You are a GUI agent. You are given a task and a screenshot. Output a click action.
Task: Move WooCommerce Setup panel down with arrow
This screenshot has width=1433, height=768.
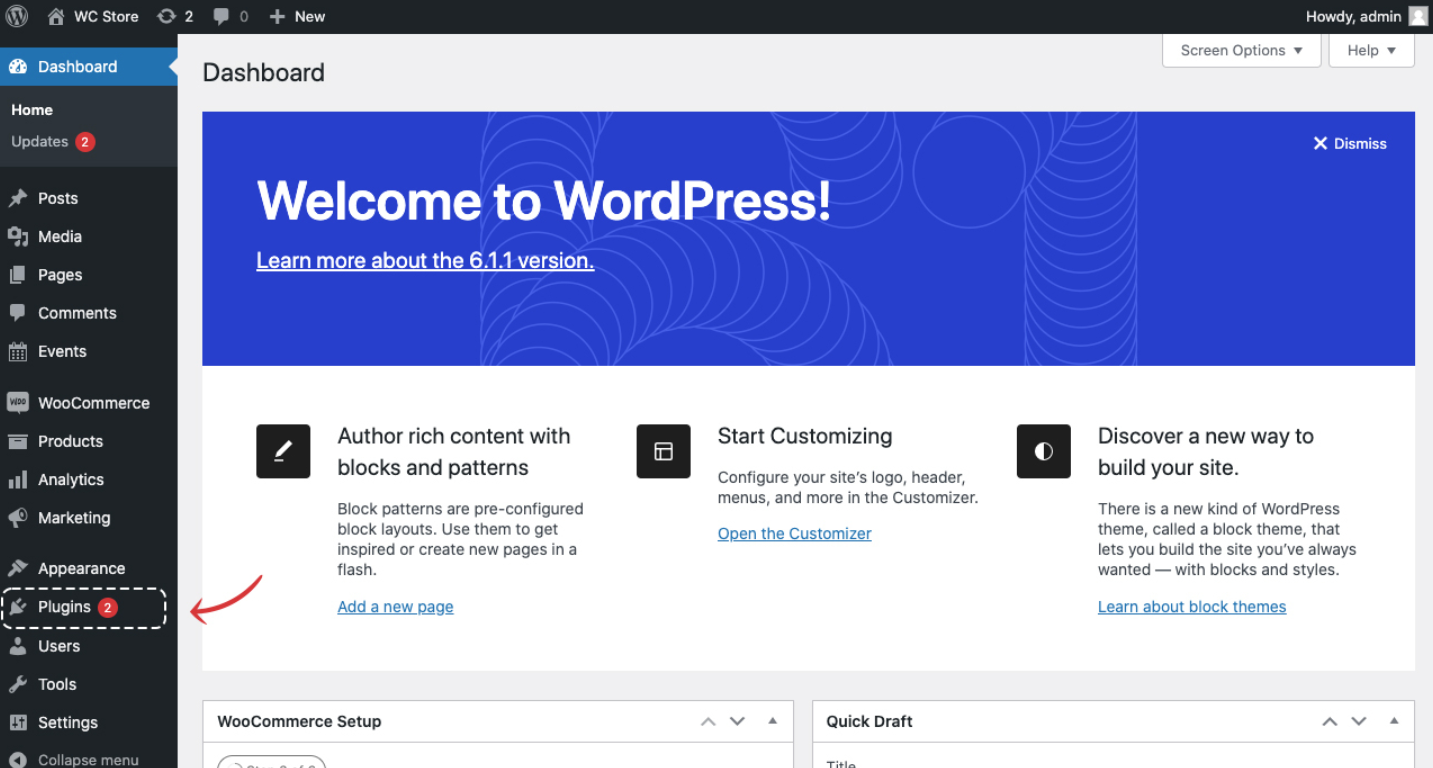737,721
